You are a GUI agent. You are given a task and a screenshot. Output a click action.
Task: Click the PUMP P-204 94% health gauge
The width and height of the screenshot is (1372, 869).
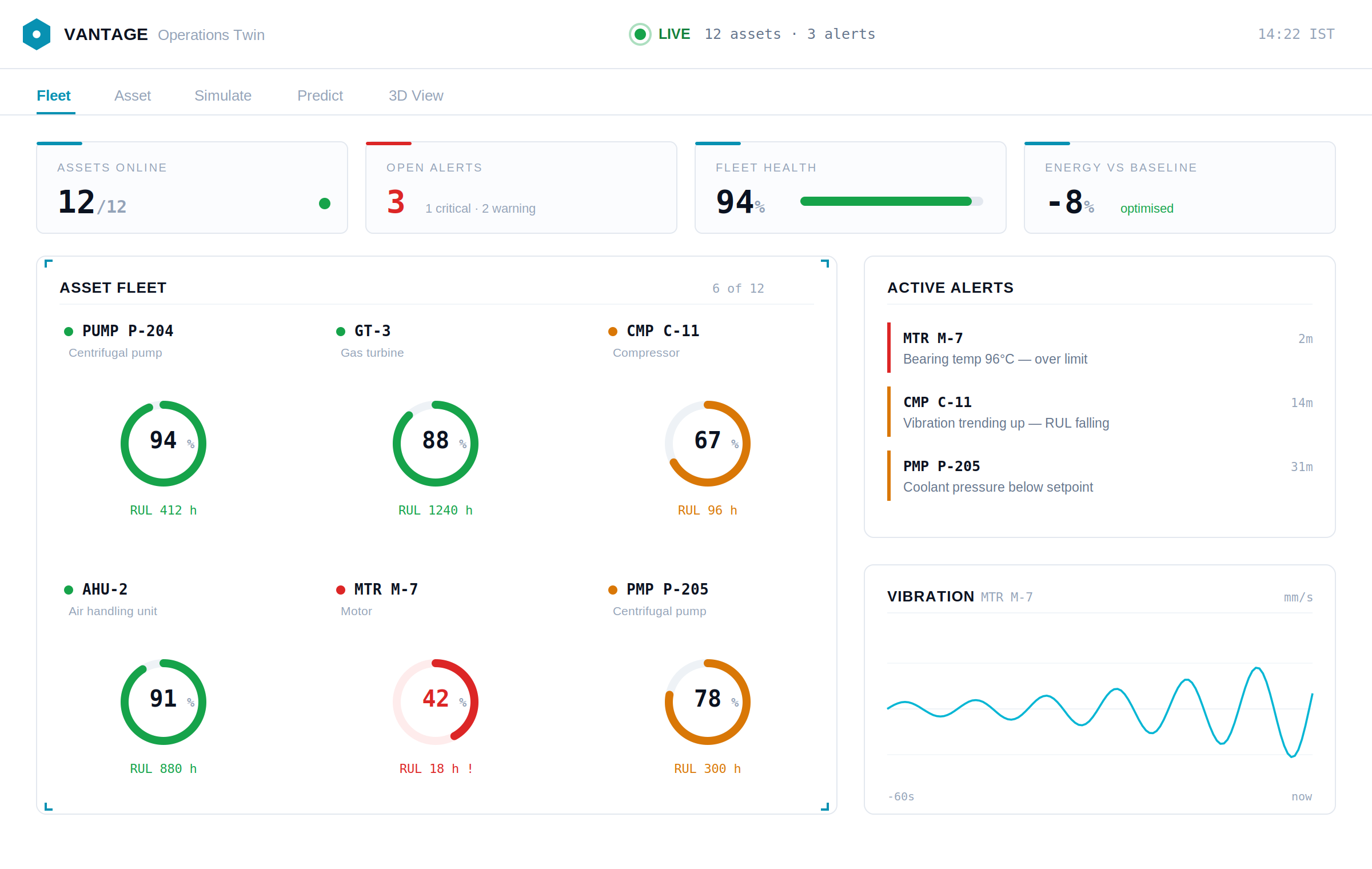(163, 444)
